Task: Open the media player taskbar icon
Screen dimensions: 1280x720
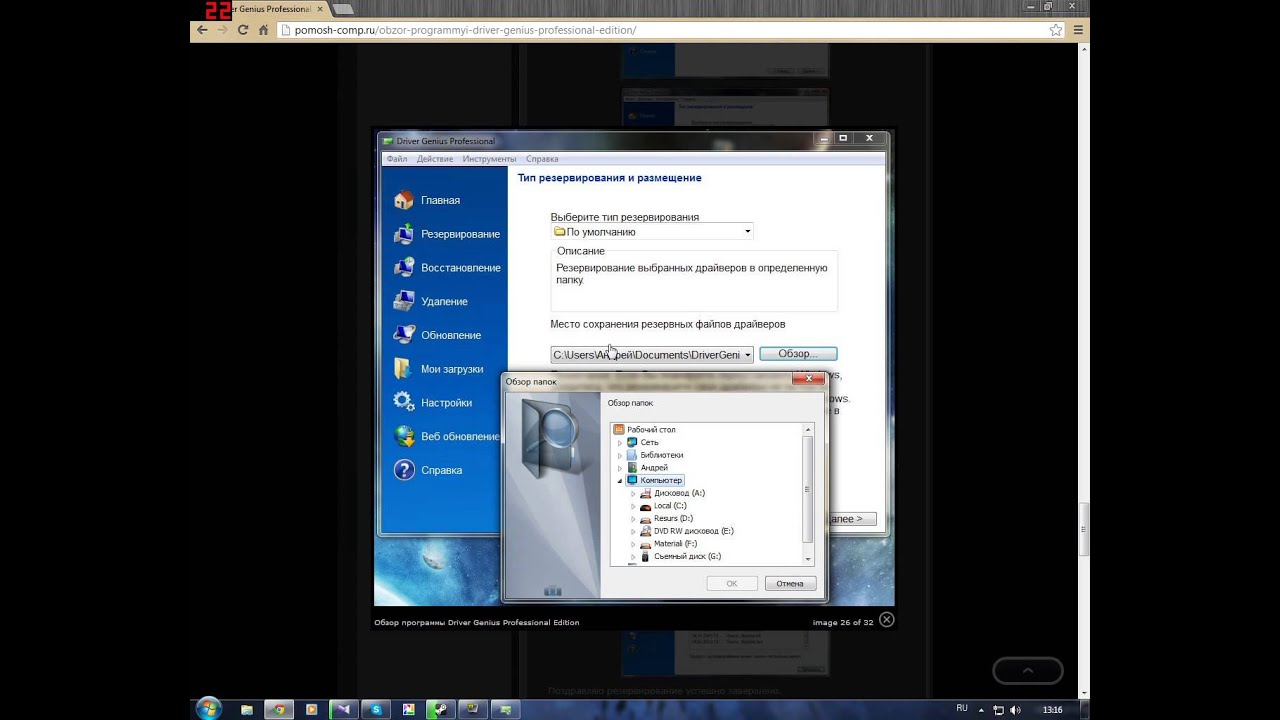Action: (311, 709)
